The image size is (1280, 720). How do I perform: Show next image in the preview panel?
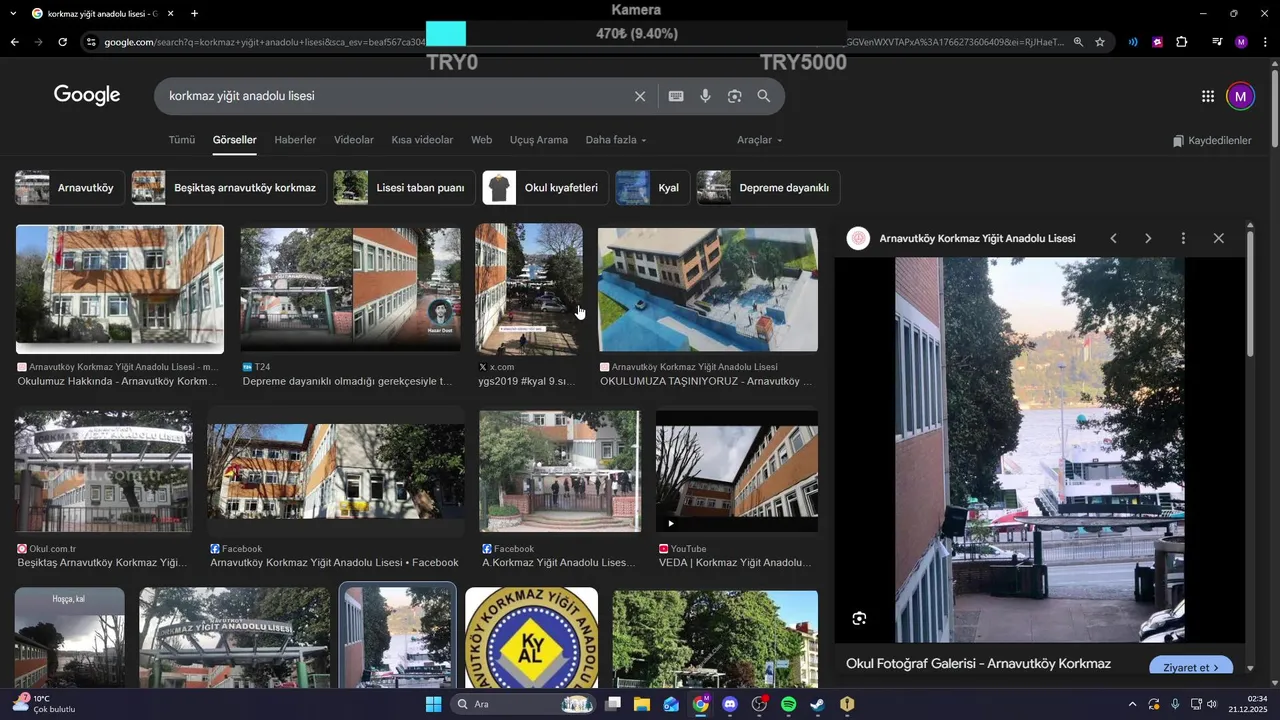click(x=1148, y=238)
